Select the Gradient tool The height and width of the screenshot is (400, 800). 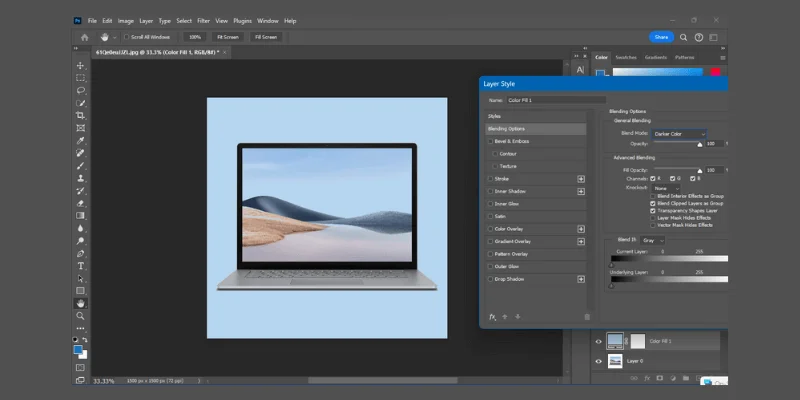(81, 216)
